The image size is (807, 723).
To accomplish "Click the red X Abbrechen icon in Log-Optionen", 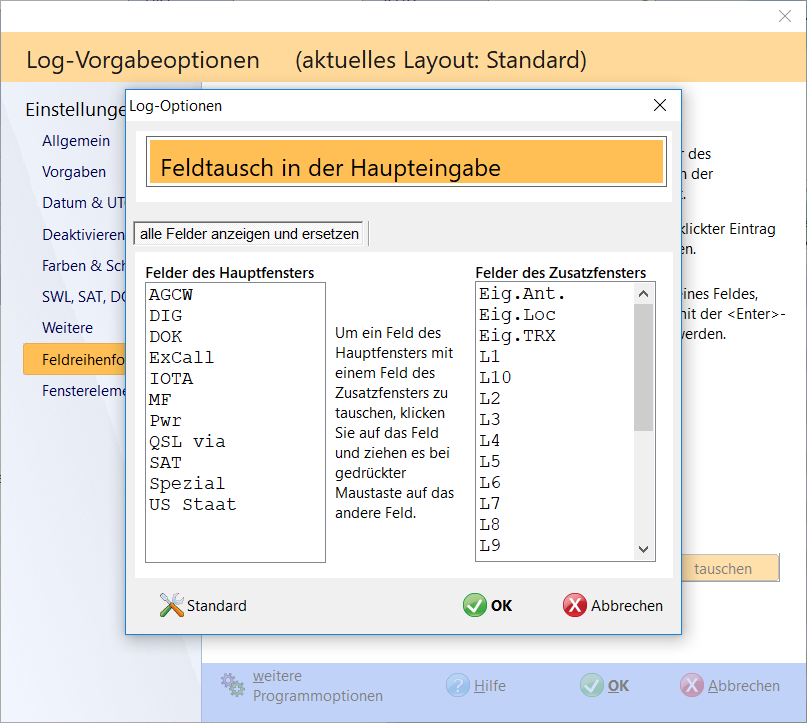I will coord(575,605).
